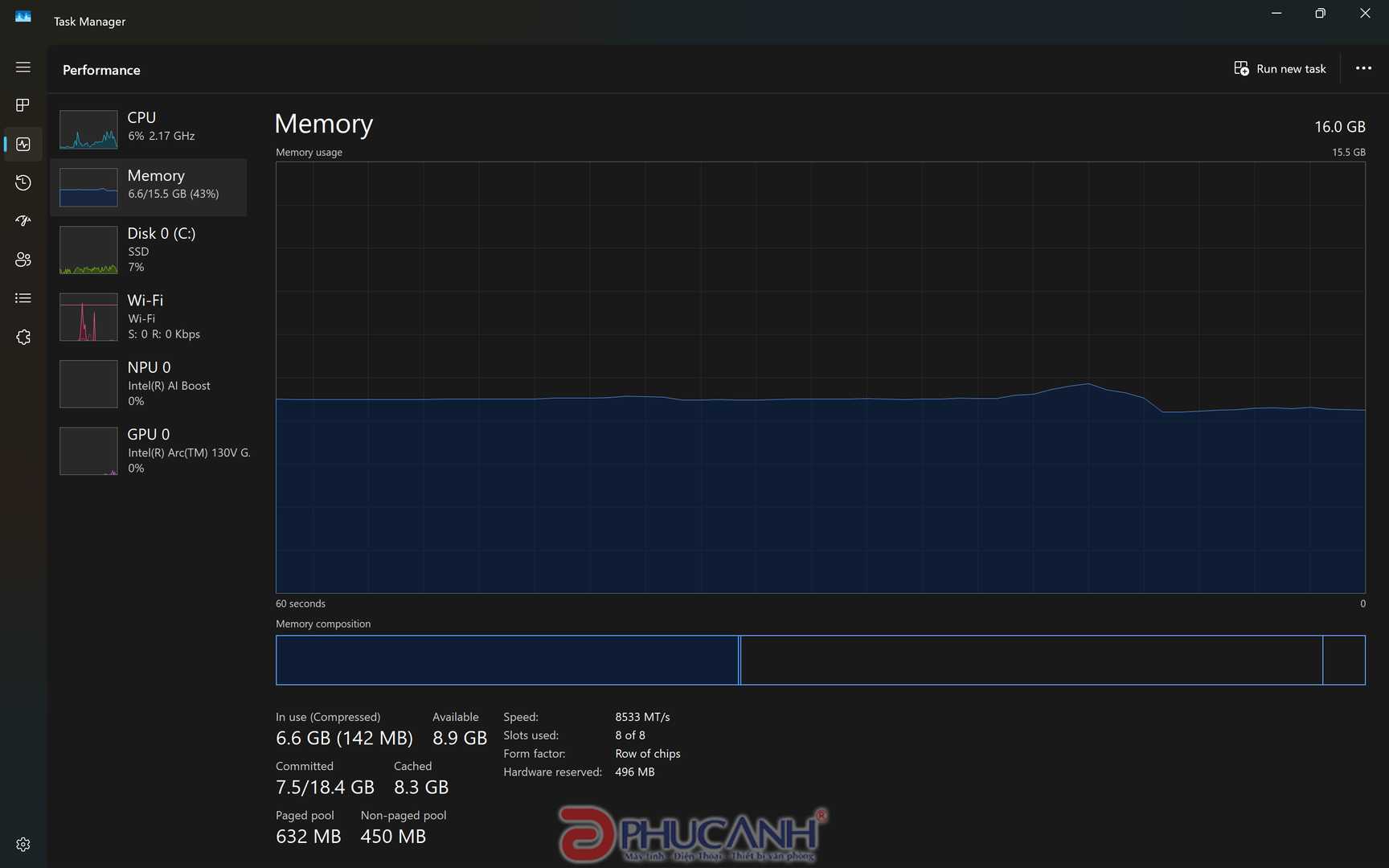Click the Memory usage graph area
1389x868 pixels.
tap(820, 378)
